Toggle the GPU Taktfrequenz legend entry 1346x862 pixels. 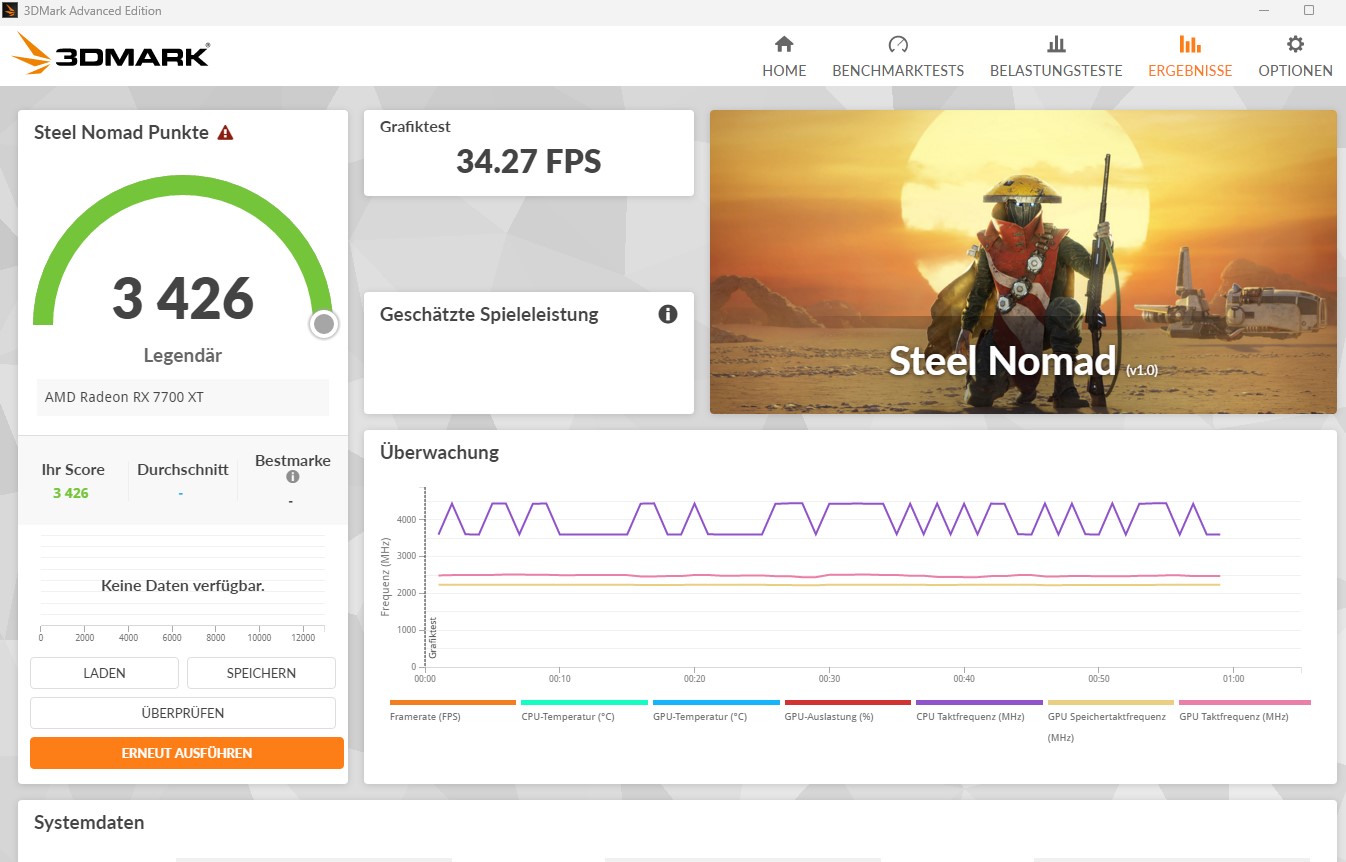pos(1244,710)
